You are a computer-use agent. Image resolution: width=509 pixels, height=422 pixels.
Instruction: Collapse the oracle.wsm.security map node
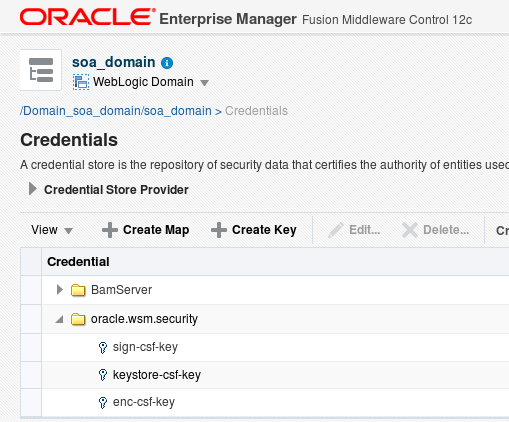[x=60, y=320]
